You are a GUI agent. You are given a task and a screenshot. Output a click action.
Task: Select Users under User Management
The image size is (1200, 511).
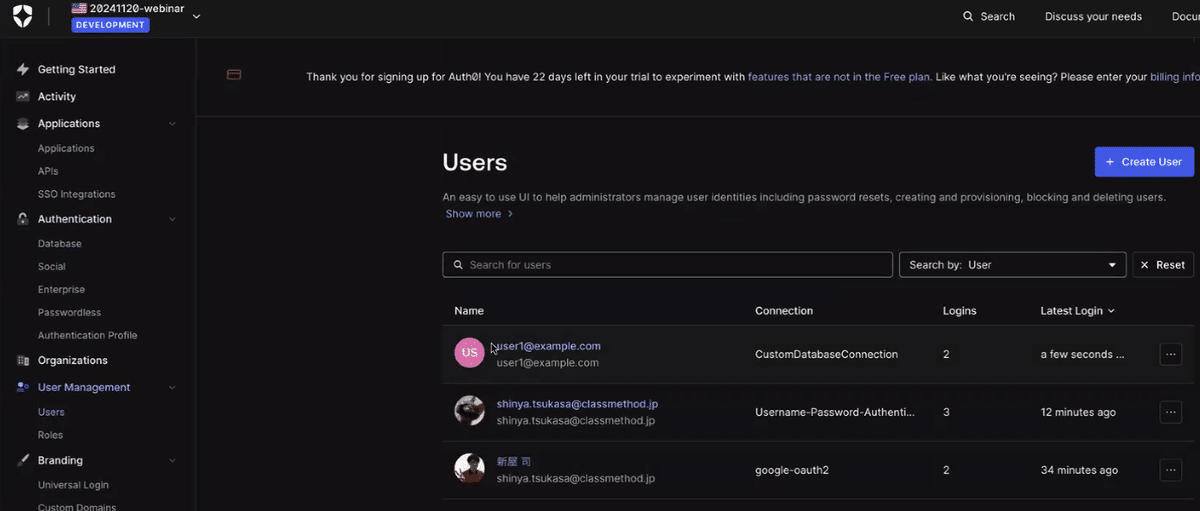(x=51, y=412)
